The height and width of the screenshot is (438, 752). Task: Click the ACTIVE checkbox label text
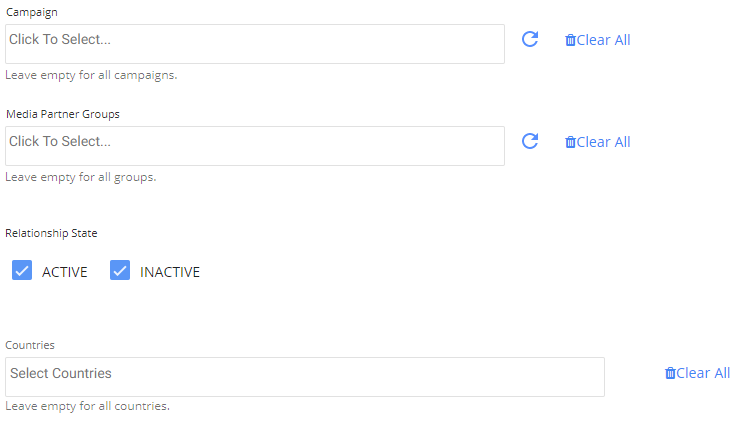tap(65, 272)
